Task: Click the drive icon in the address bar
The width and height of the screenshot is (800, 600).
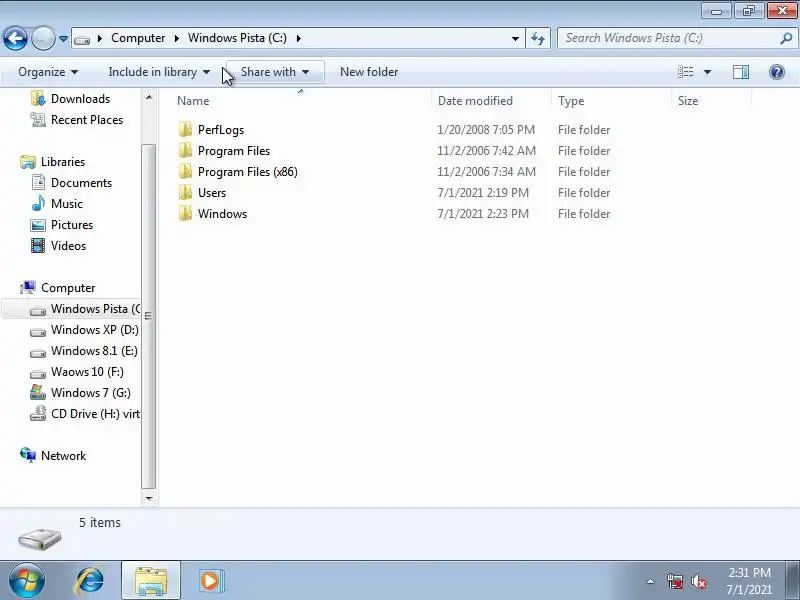Action: tap(82, 39)
